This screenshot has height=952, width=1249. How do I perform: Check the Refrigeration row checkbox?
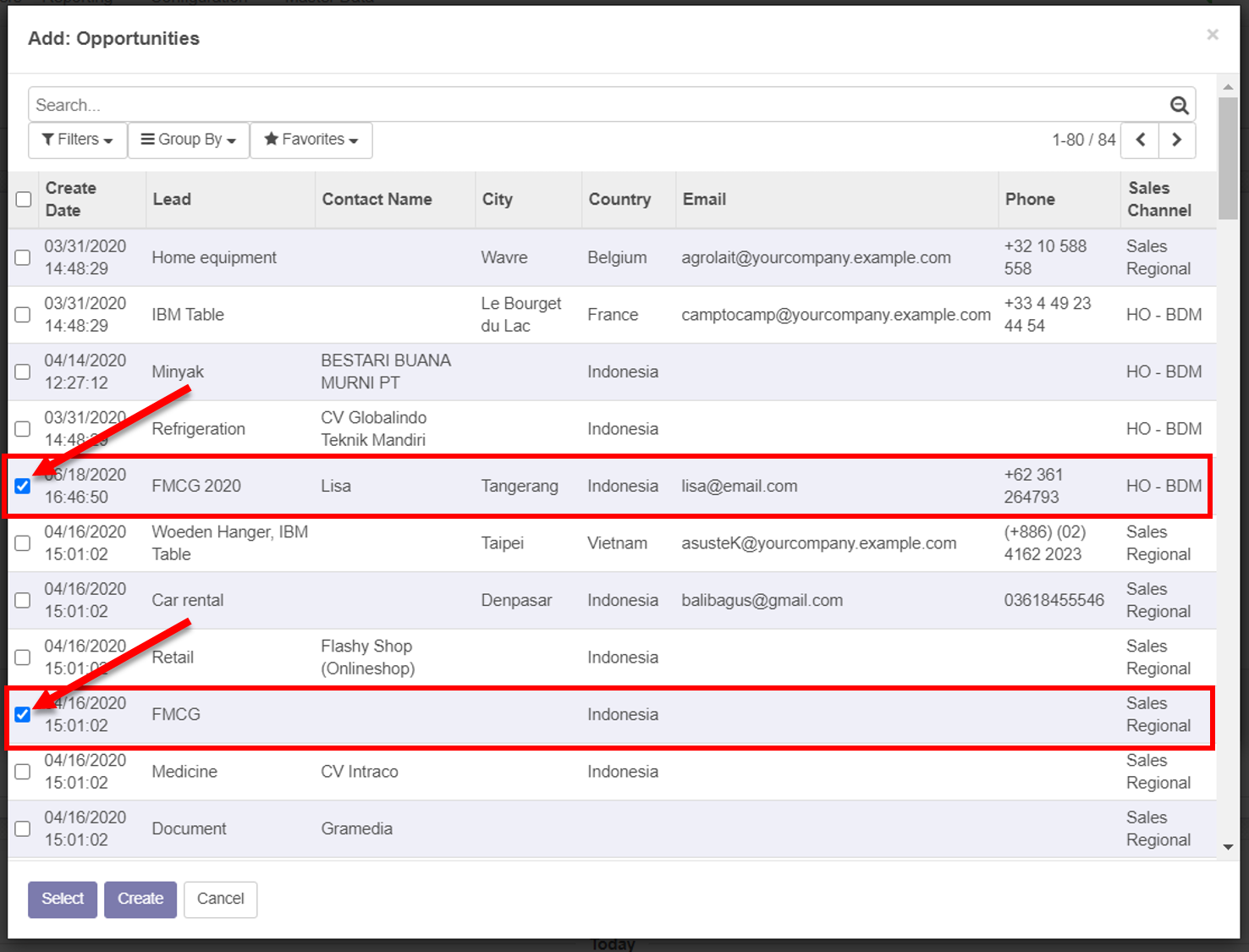[x=23, y=429]
